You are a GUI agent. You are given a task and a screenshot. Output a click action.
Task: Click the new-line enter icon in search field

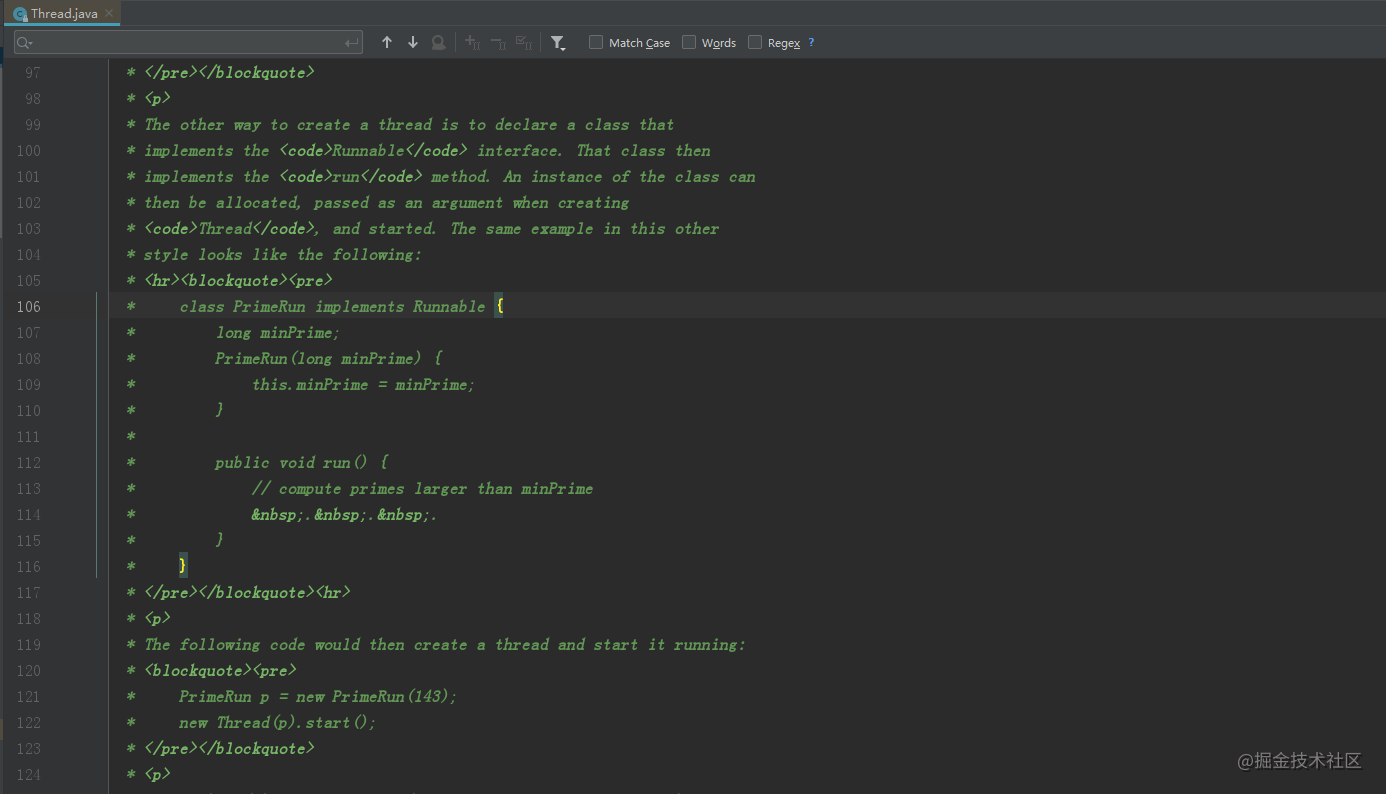pos(351,43)
